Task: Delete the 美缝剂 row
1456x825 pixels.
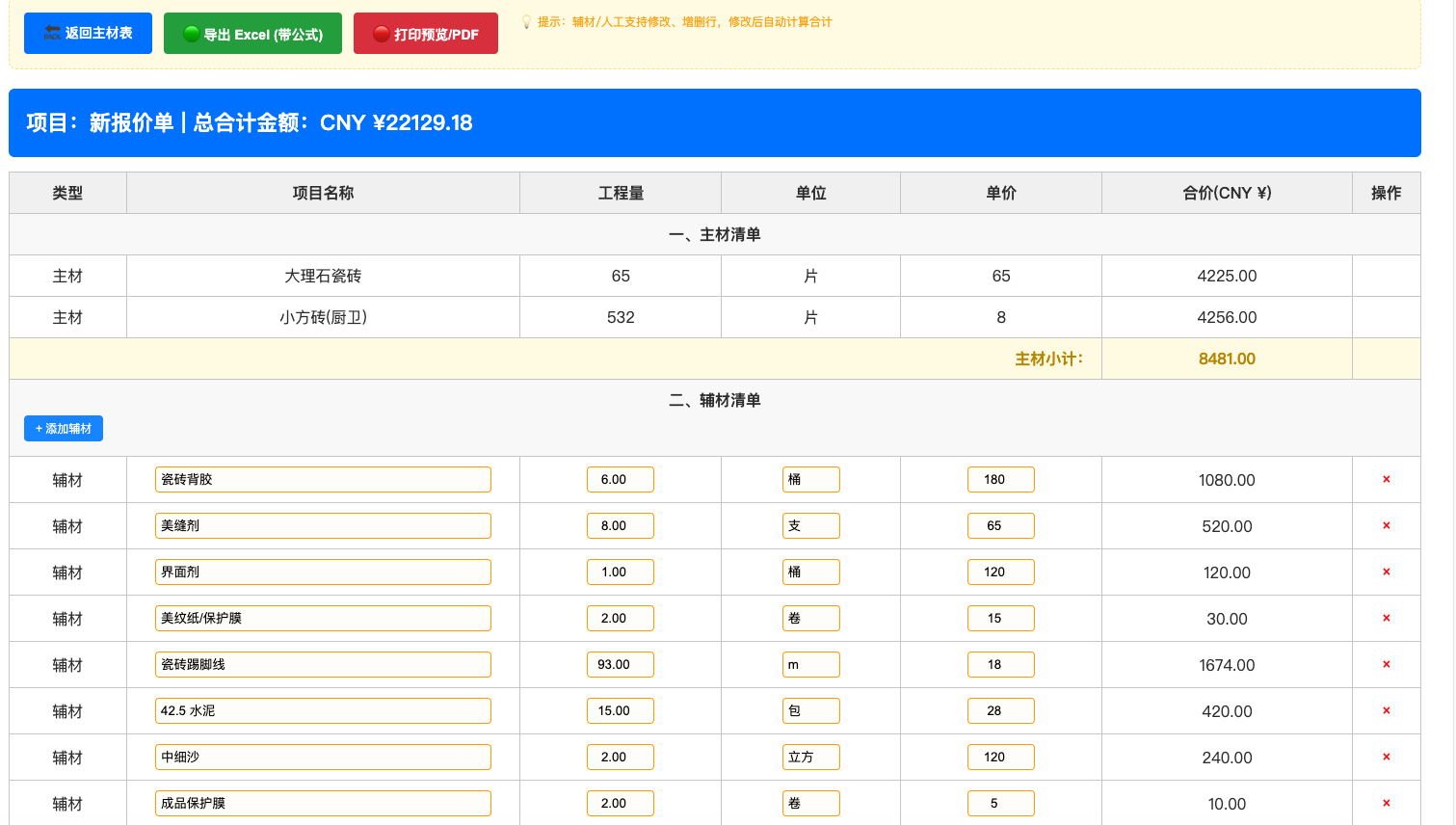Action: tap(1387, 525)
